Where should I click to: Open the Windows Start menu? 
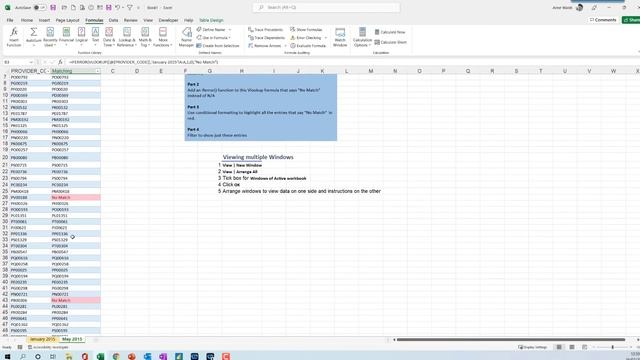pyautogui.click(x=7, y=356)
